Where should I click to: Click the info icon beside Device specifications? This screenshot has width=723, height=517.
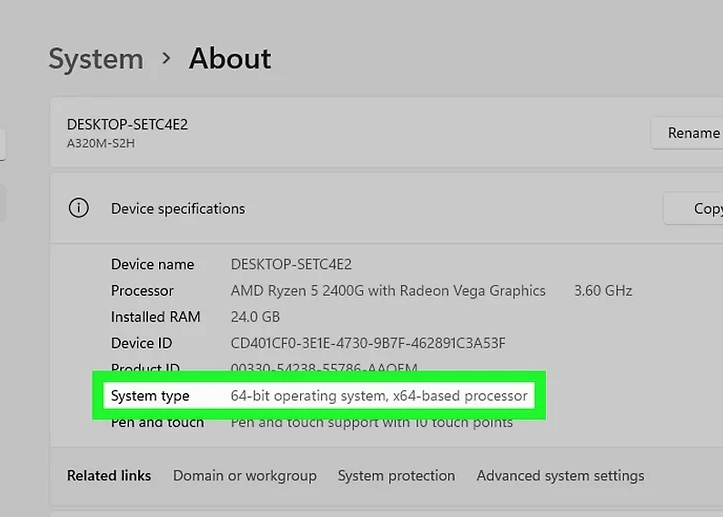tap(78, 208)
